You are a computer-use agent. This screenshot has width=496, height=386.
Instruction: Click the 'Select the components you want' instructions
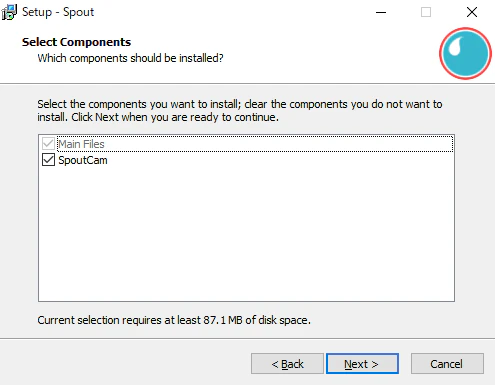click(240, 111)
